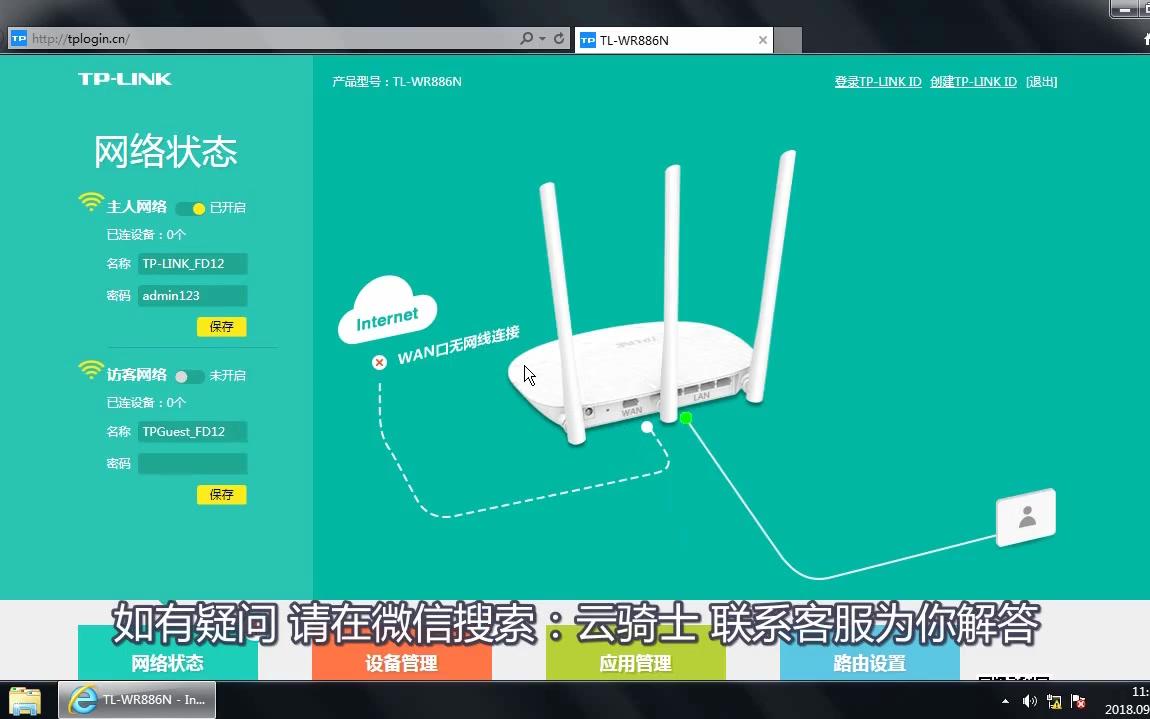Enable the 访客网络 toggle switch
The image size is (1150, 719).
(x=189, y=375)
